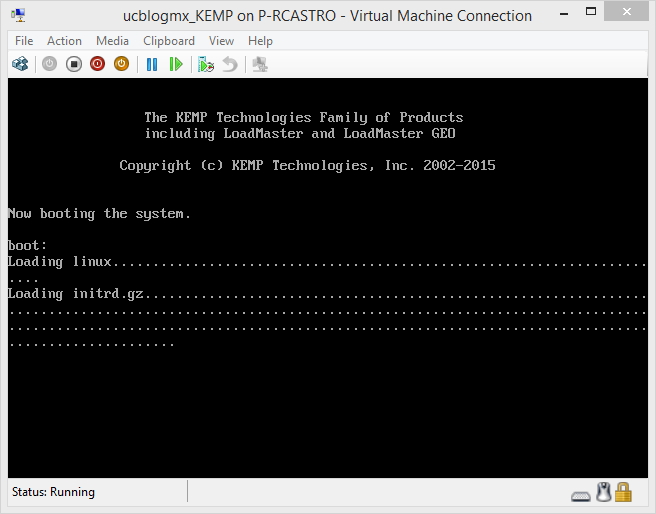Image resolution: width=656 pixels, height=514 pixels.
Task: Click the grayed Start power icon
Action: [x=49, y=64]
